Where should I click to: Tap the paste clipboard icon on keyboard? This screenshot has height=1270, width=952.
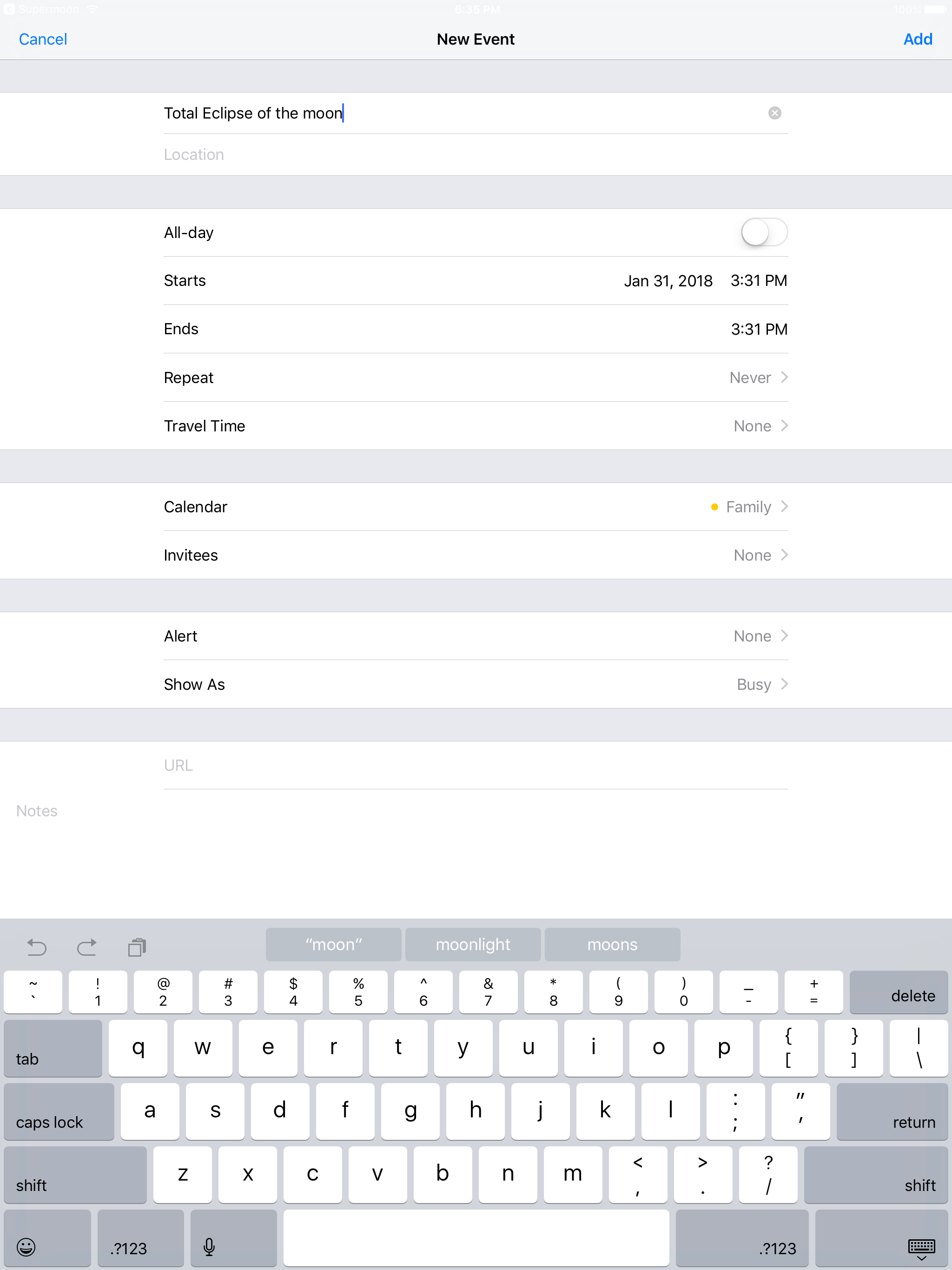137,947
